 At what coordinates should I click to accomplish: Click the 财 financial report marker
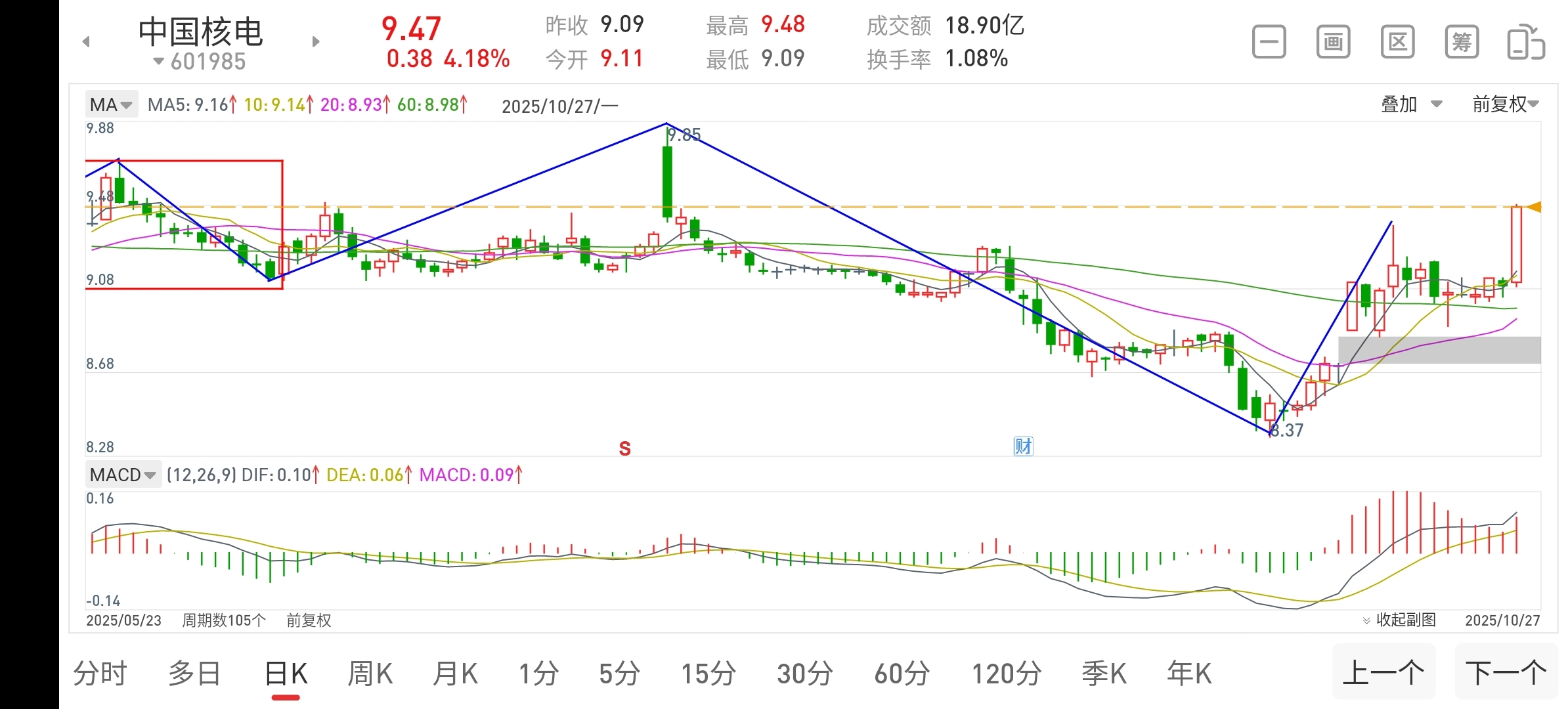pos(1023,446)
